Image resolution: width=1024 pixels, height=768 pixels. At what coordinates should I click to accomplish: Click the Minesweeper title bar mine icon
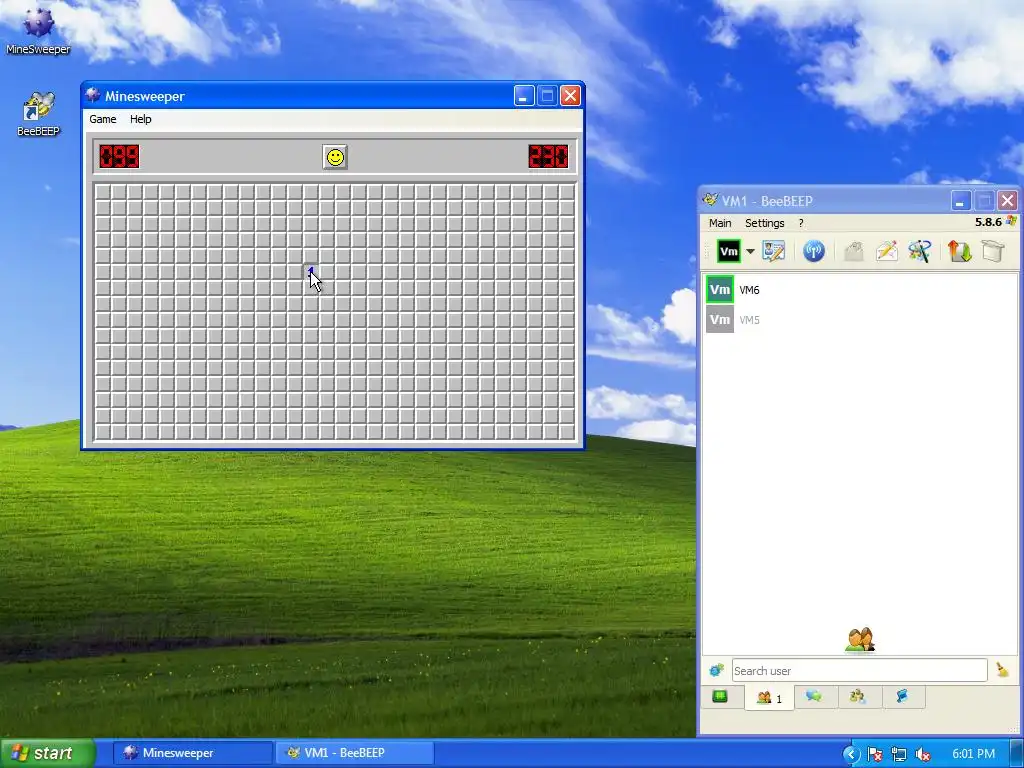point(93,95)
